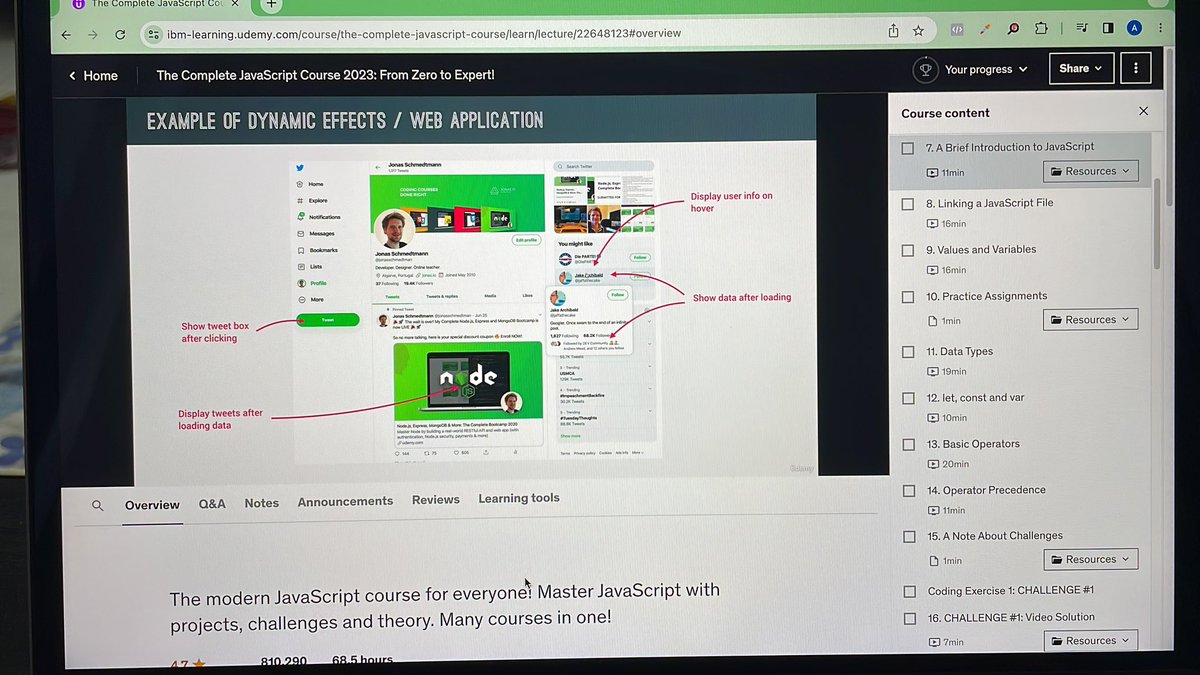1200x675 pixels.
Task: Expand Resources under Practice Assignments
Action: (x=1090, y=320)
